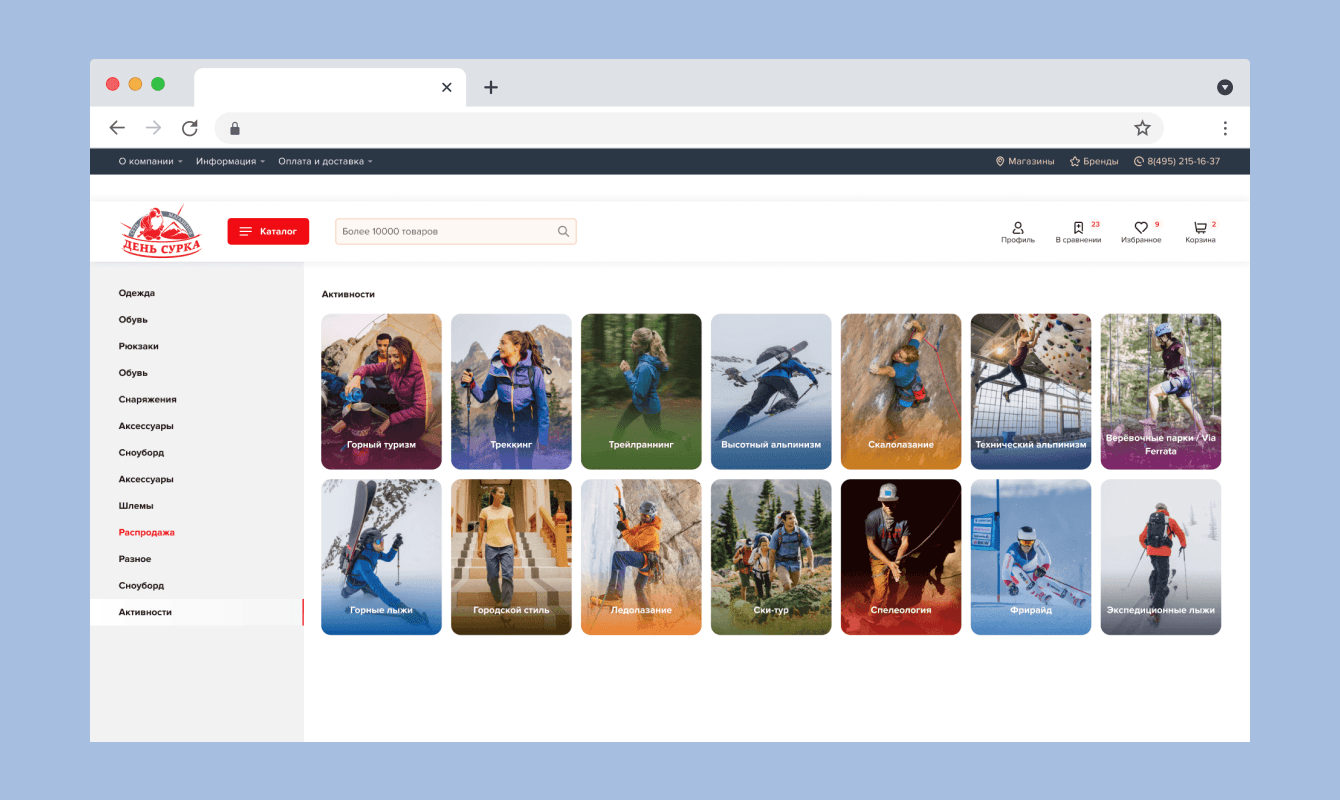Viewport: 1340px width, 800px height.
Task: Select Шлемы in the sidebar
Action: pos(136,506)
